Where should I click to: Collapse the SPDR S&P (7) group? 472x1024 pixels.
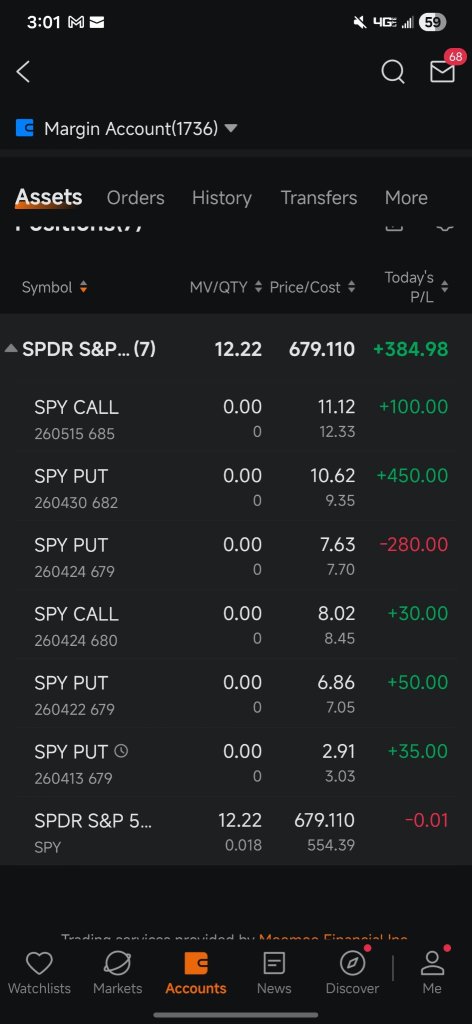pos(11,349)
